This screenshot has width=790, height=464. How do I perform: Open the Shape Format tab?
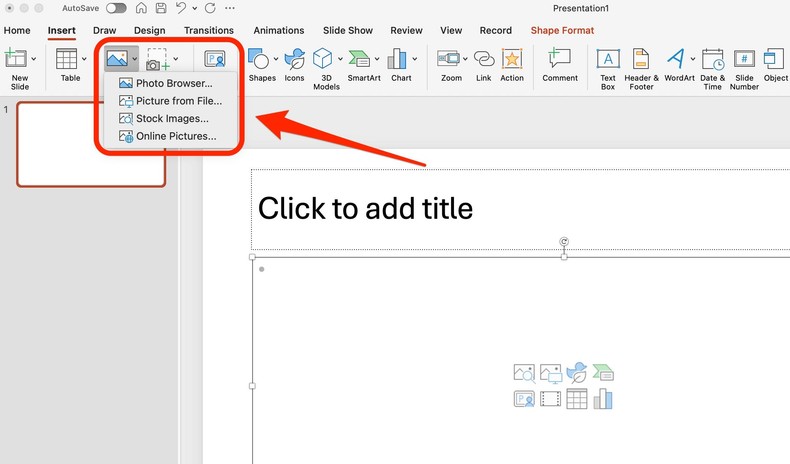pos(562,31)
